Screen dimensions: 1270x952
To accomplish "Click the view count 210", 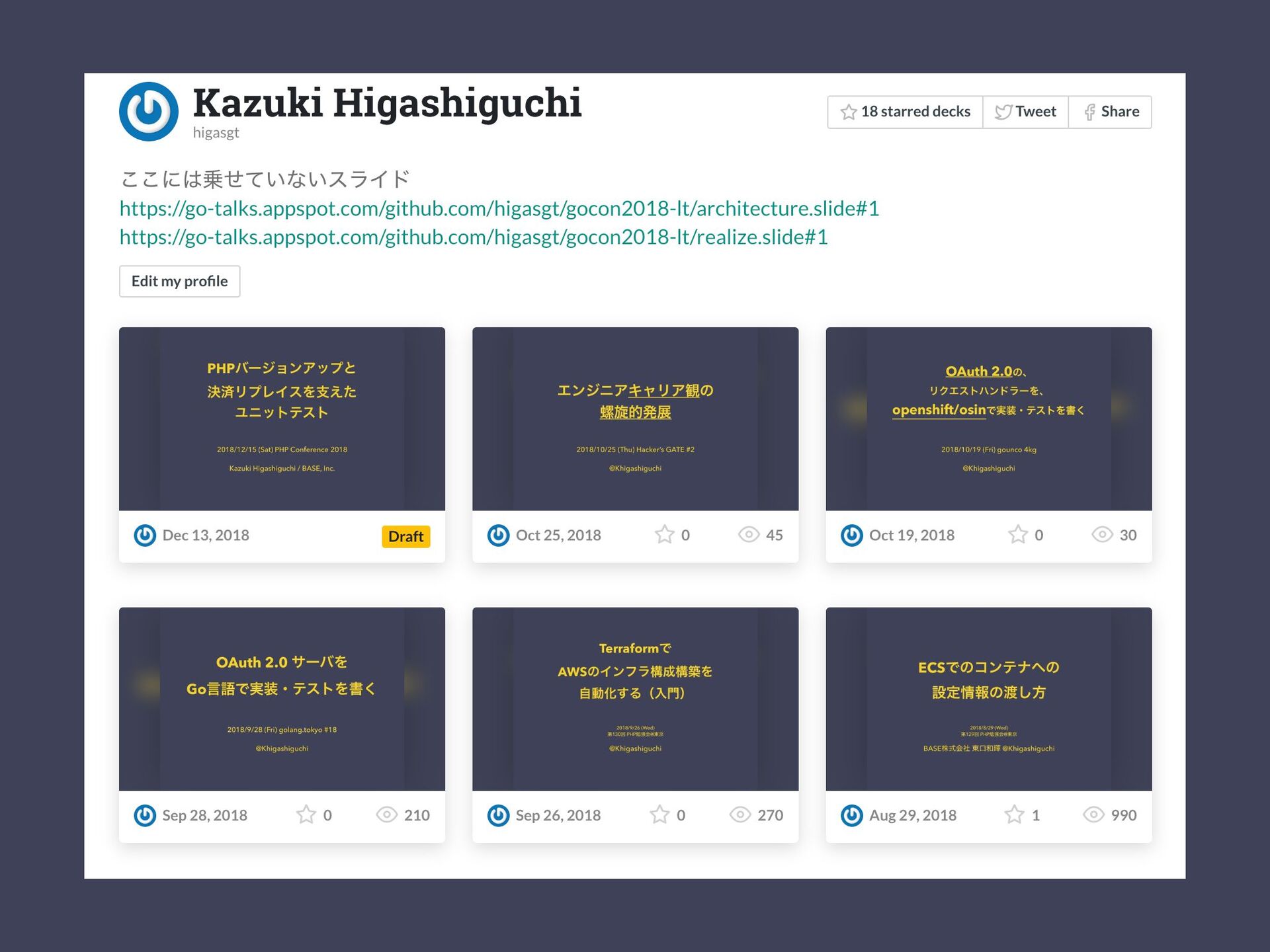I will click(x=417, y=815).
